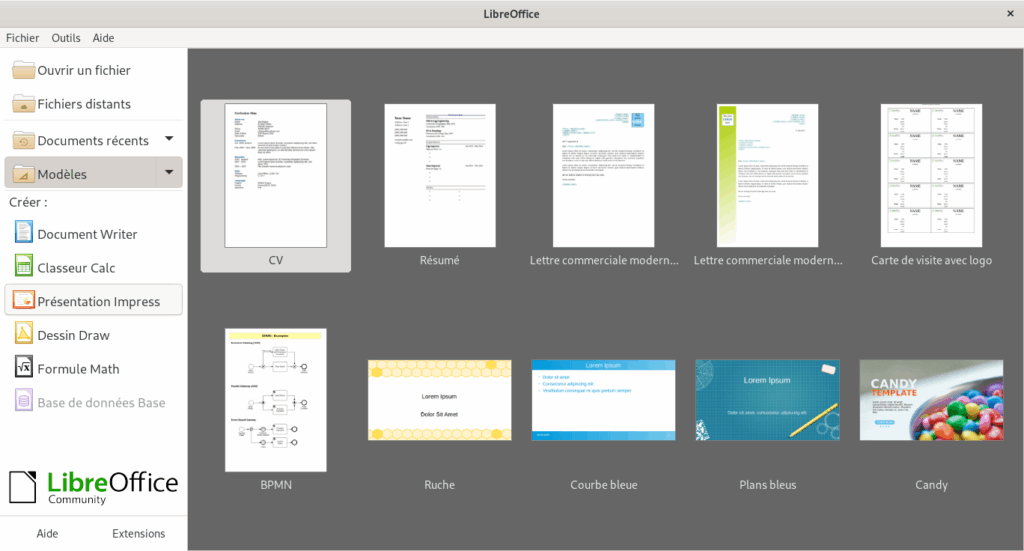Click the Document Writer icon
The width and height of the screenshot is (1024, 551).
click(x=24, y=233)
